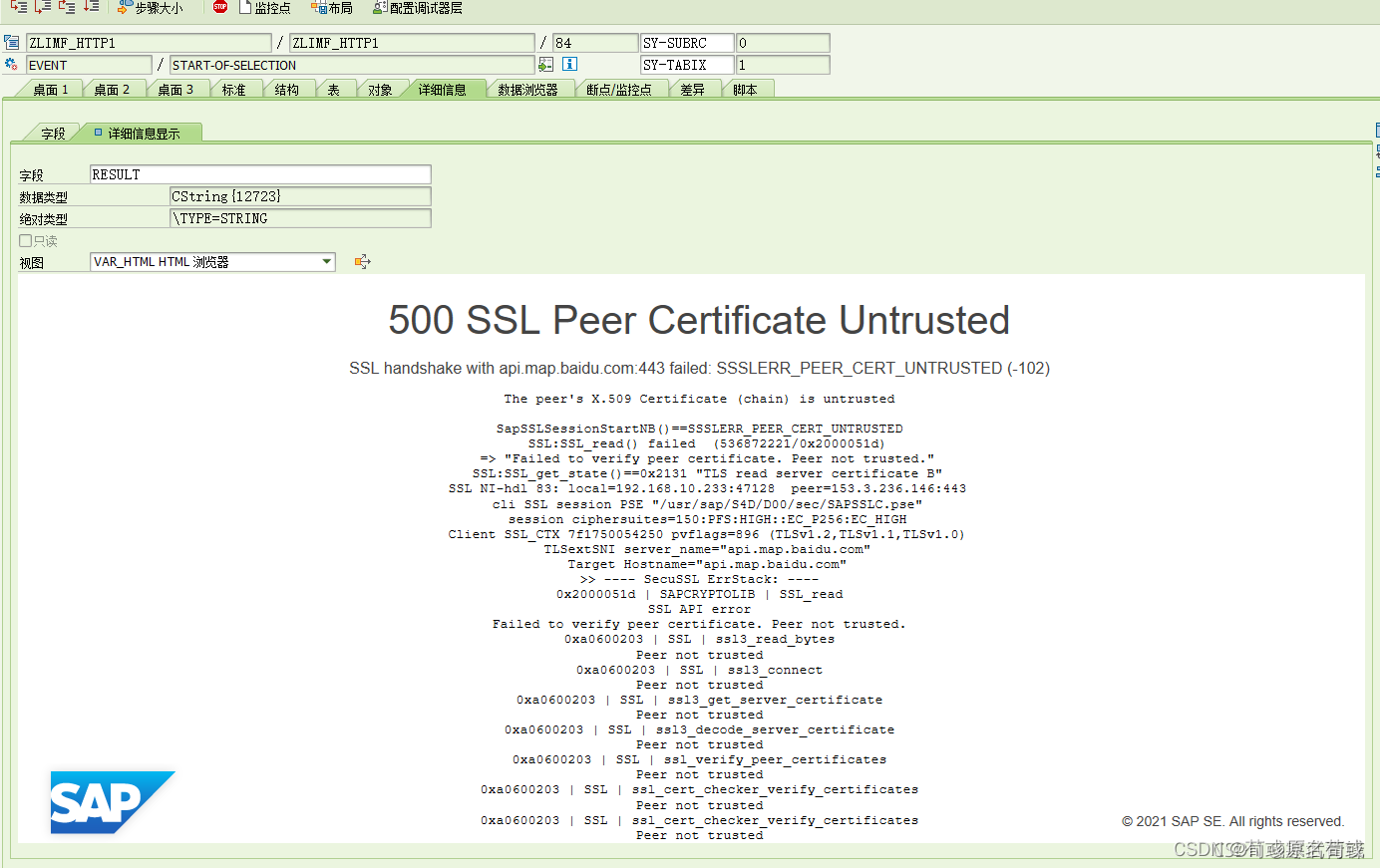Click the SY-TABIX value 1 field

[x=783, y=65]
